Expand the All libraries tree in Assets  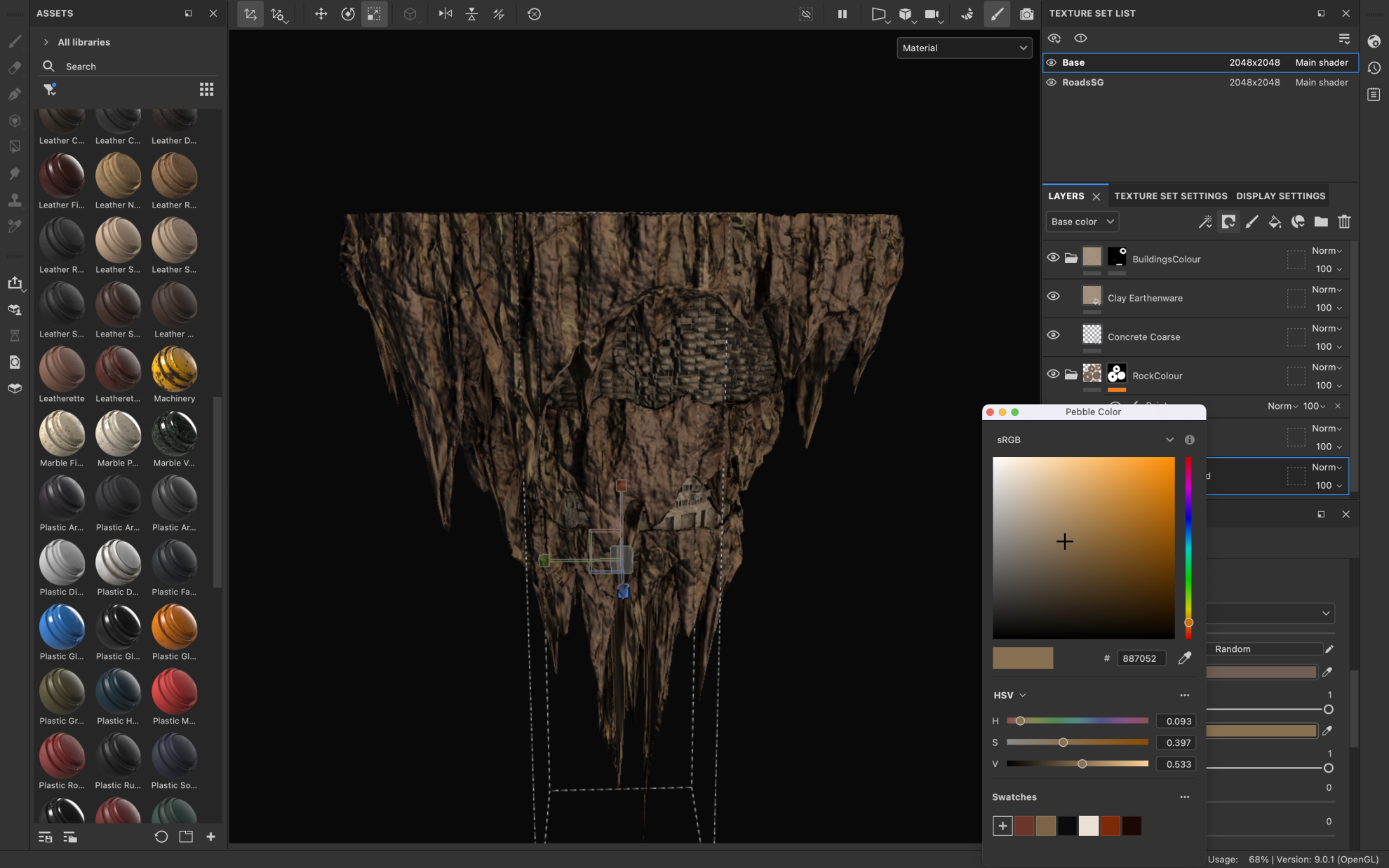pos(46,41)
